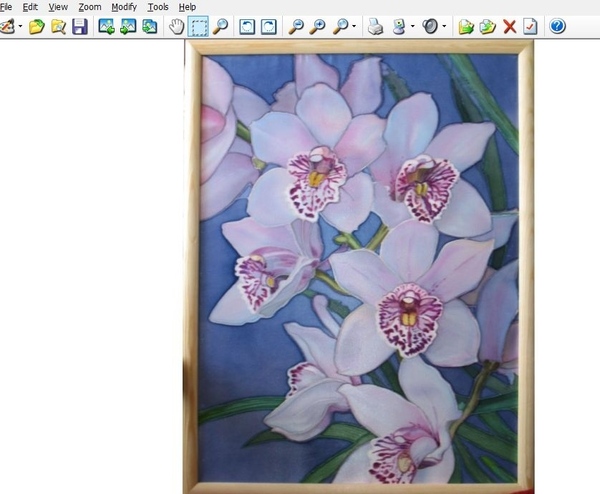The width and height of the screenshot is (600, 494).
Task: Click the folder with green arrow icon
Action: tap(466, 26)
